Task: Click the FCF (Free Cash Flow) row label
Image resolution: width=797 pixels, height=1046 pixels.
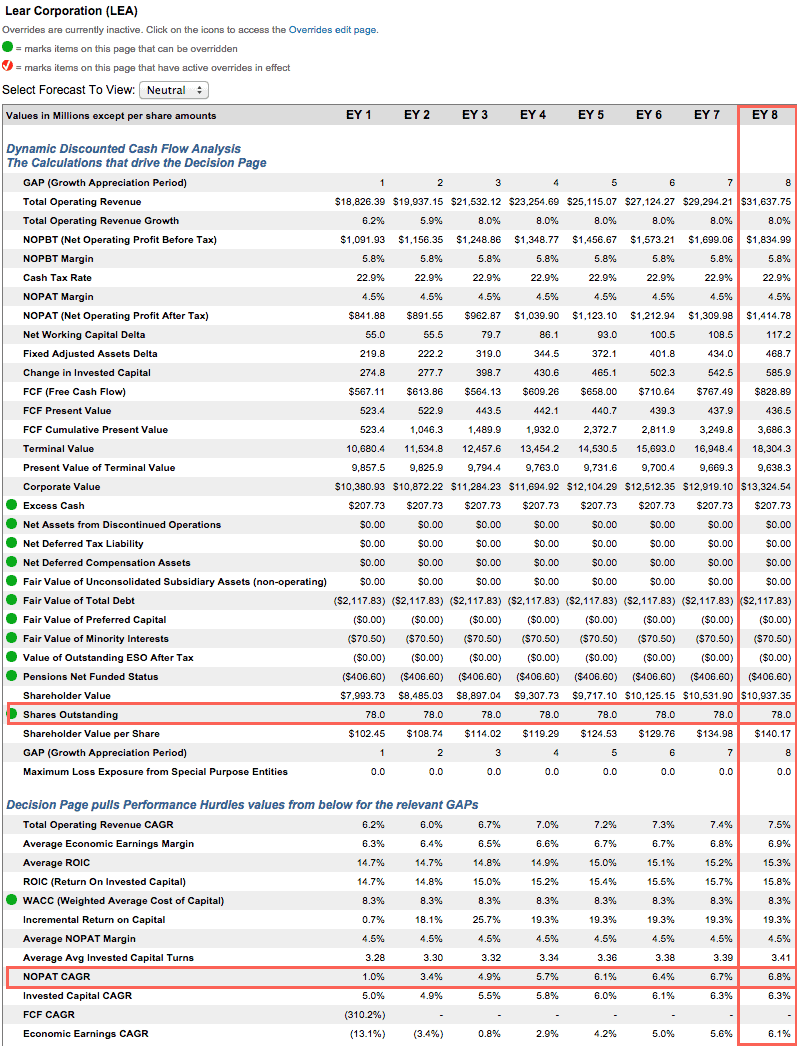Action: [x=74, y=392]
